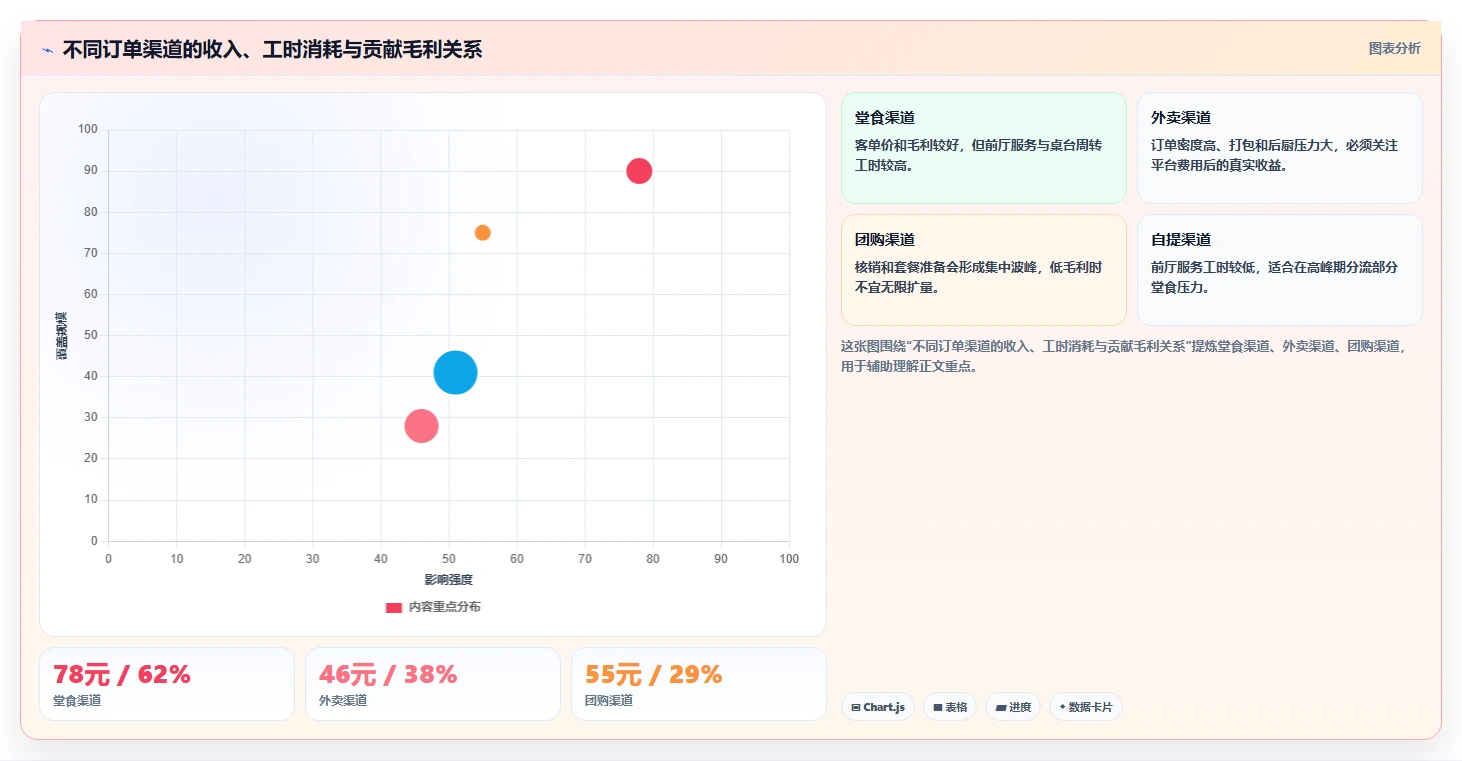The image size is (1462, 761).
Task: Click the lightning icon before the title
Action: click(x=47, y=50)
